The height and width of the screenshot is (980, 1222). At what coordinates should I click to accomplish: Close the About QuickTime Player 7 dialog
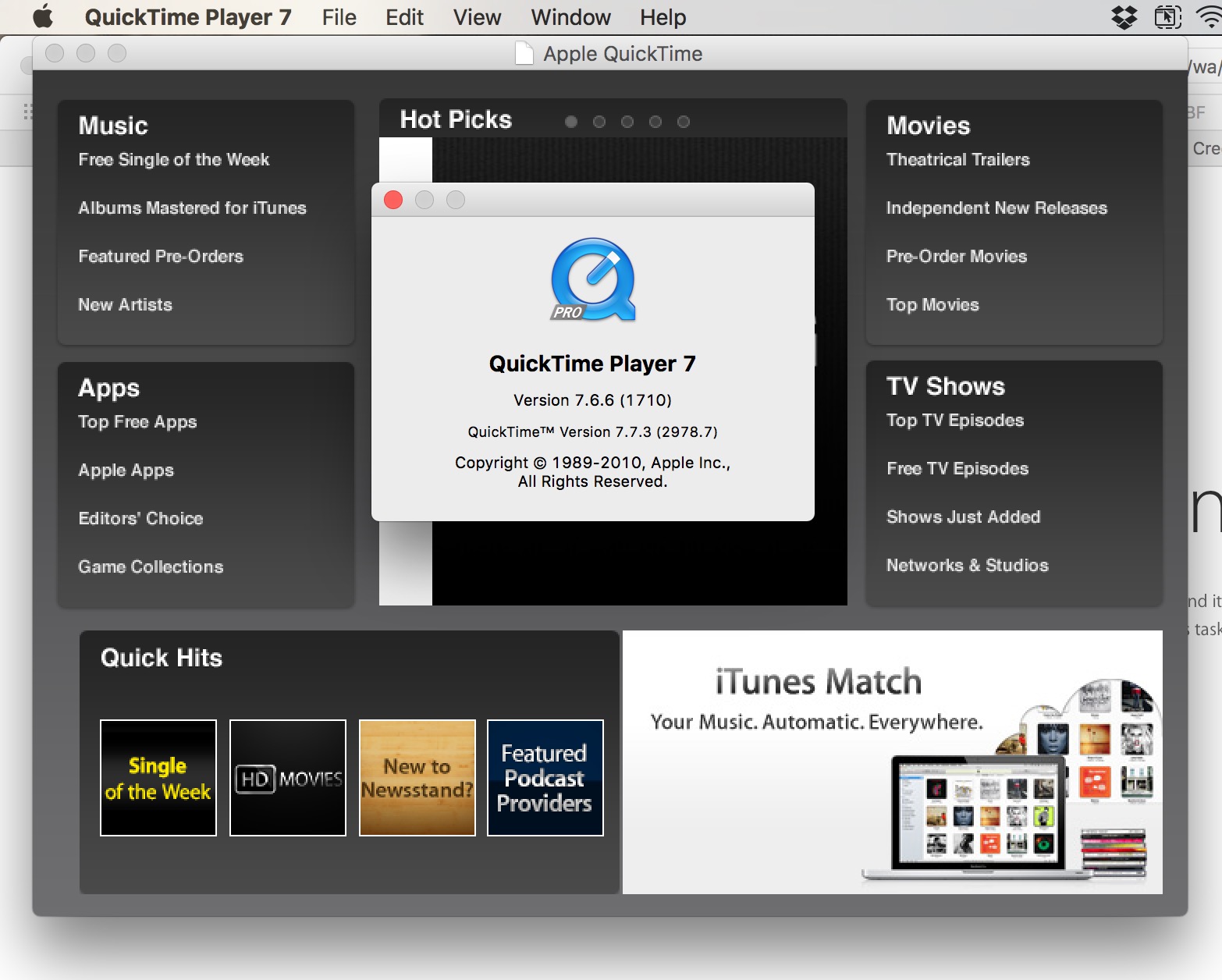click(393, 200)
